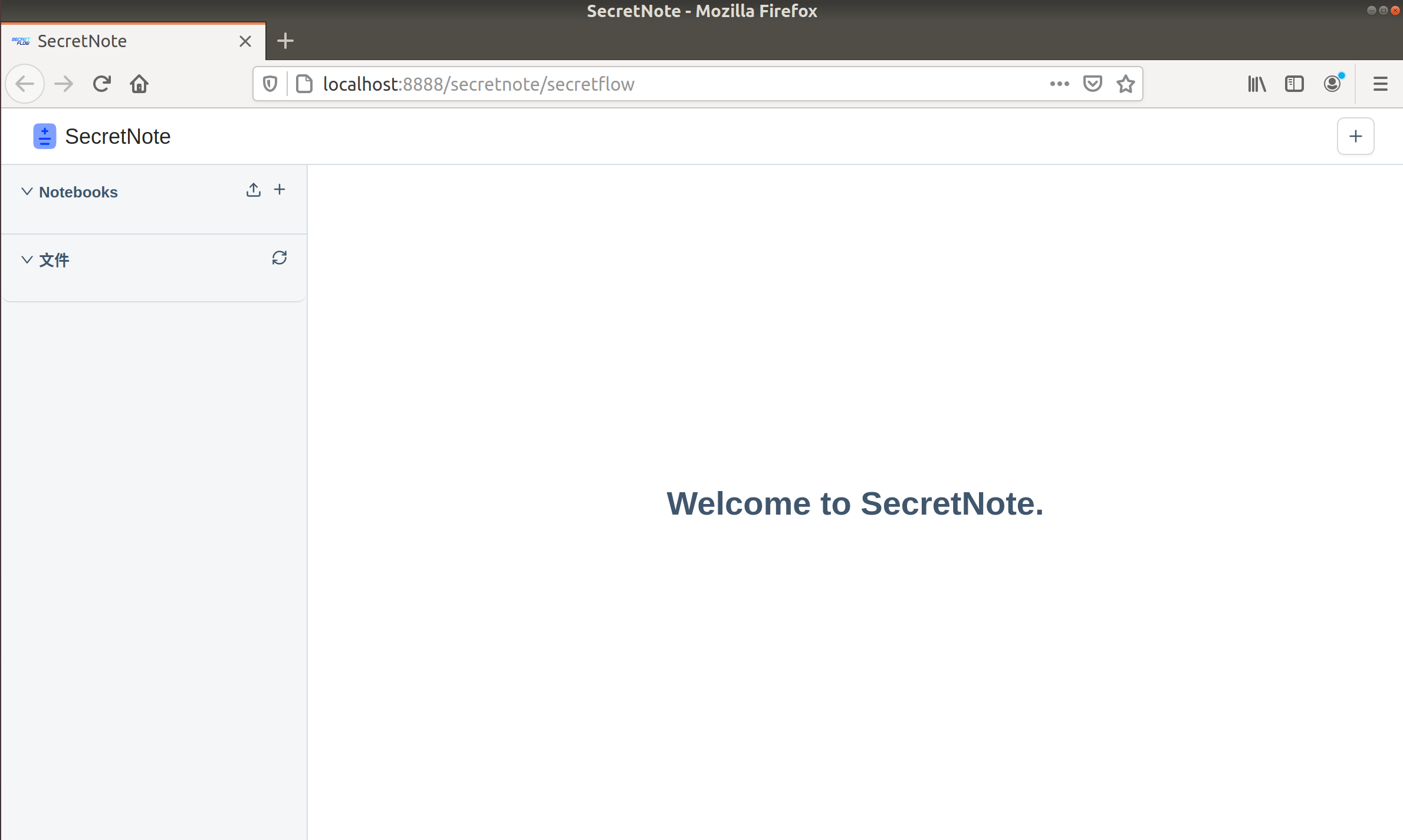Add a new notebook with plus icon
Image resolution: width=1403 pixels, height=840 pixels.
tap(280, 190)
